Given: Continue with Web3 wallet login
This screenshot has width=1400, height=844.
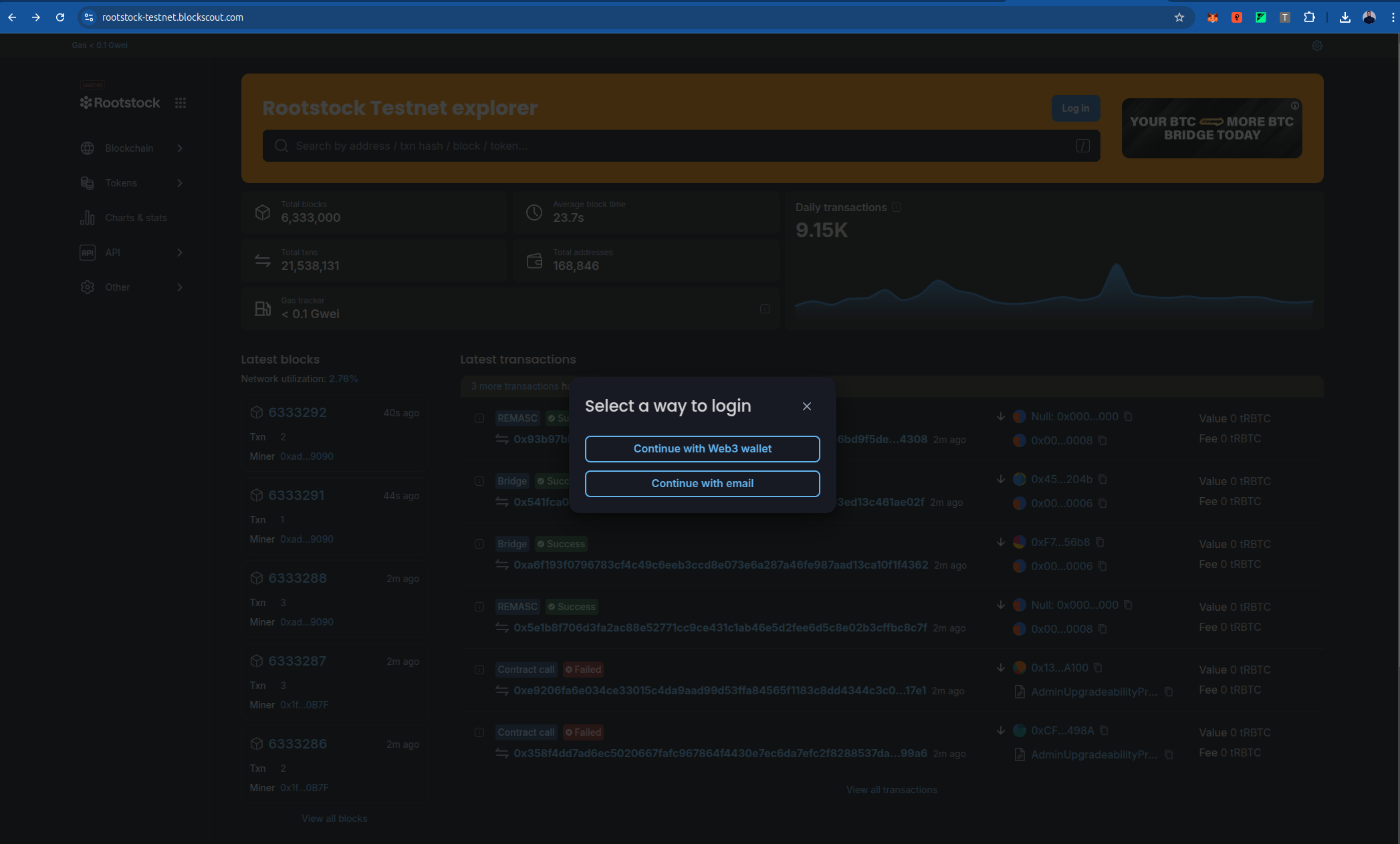Looking at the screenshot, I should [702, 448].
